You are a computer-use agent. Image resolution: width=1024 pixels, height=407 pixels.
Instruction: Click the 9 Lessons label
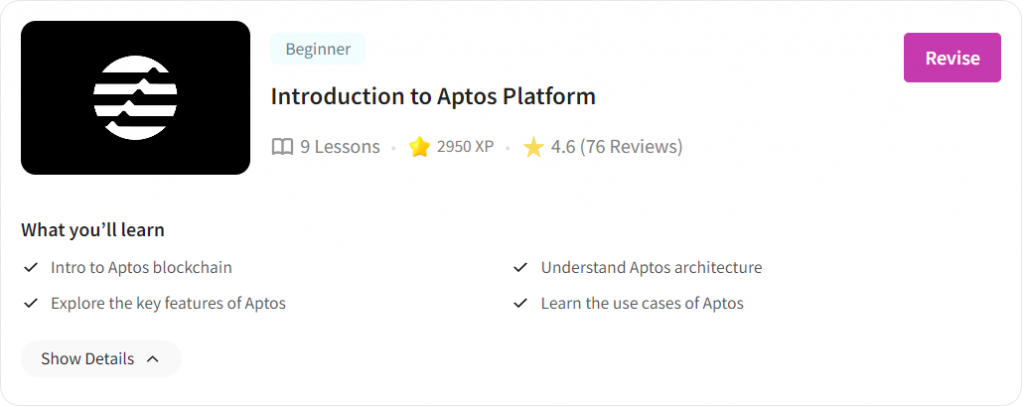pyautogui.click(x=340, y=147)
